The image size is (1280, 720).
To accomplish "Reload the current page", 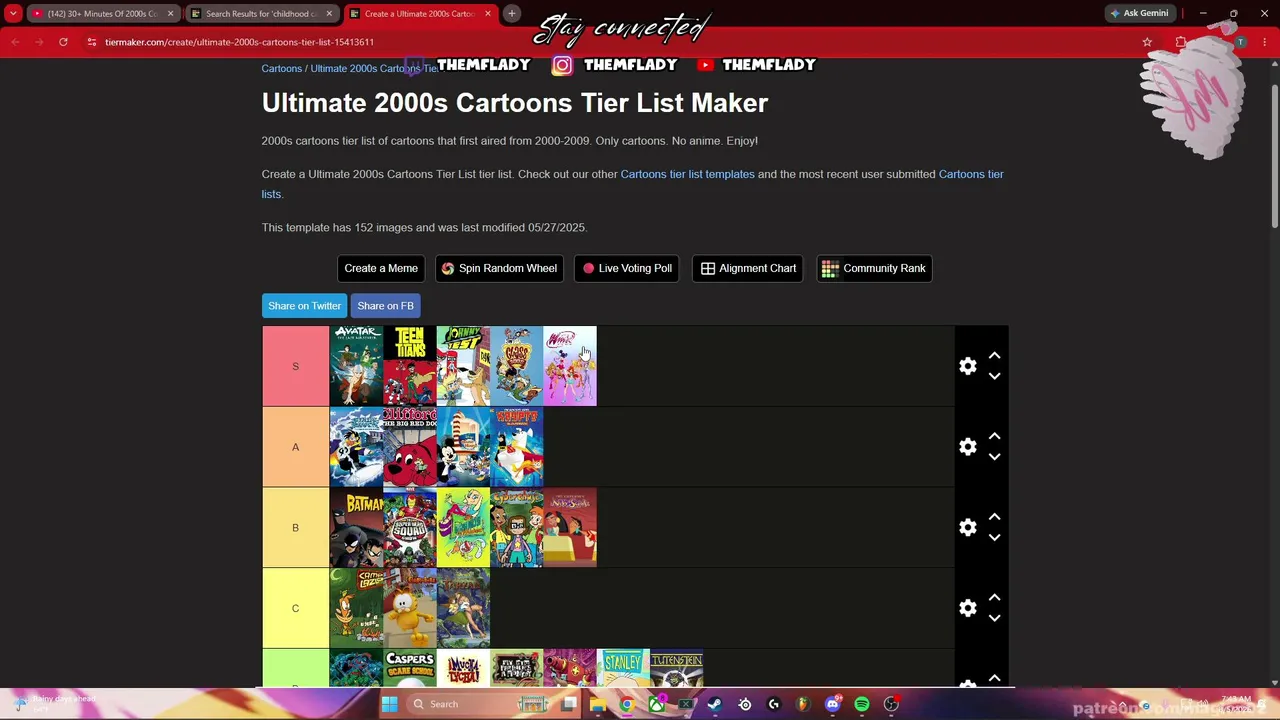I will point(63,42).
